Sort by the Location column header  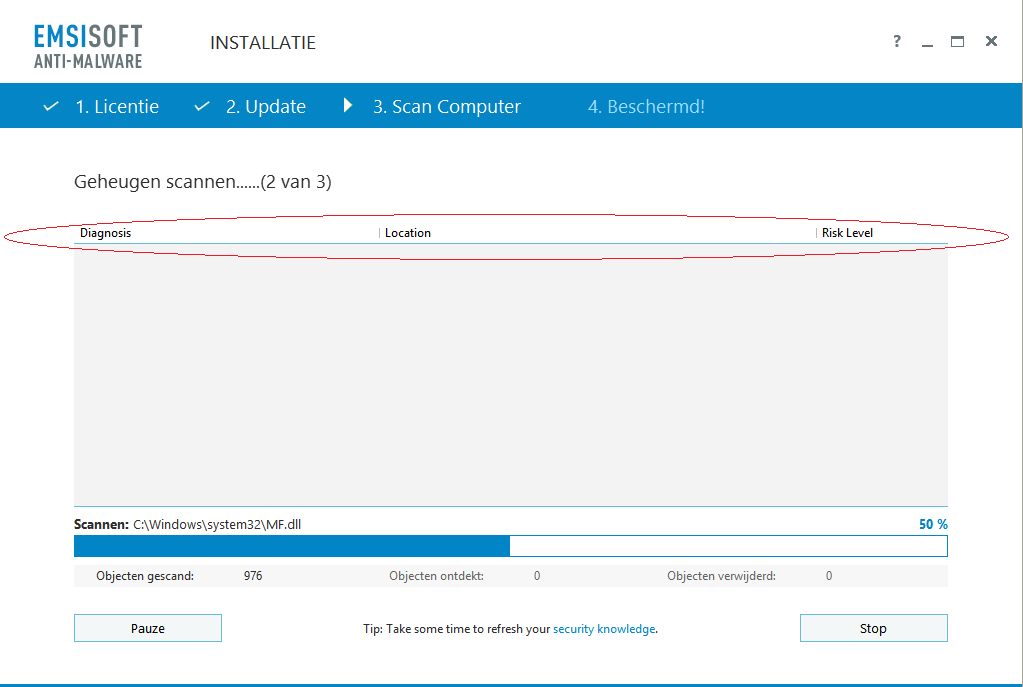(x=597, y=233)
